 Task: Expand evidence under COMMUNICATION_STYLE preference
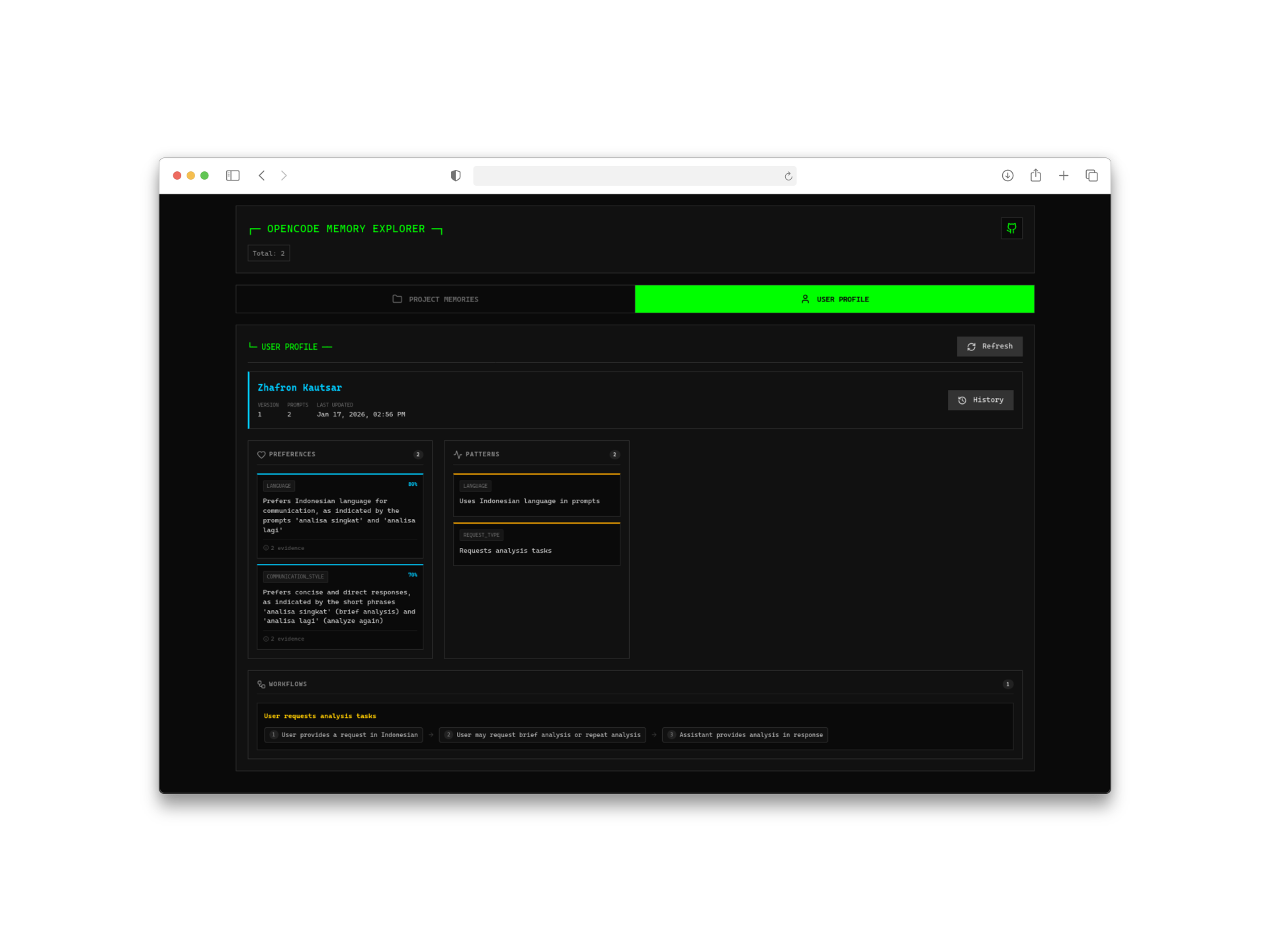pyautogui.click(x=284, y=639)
